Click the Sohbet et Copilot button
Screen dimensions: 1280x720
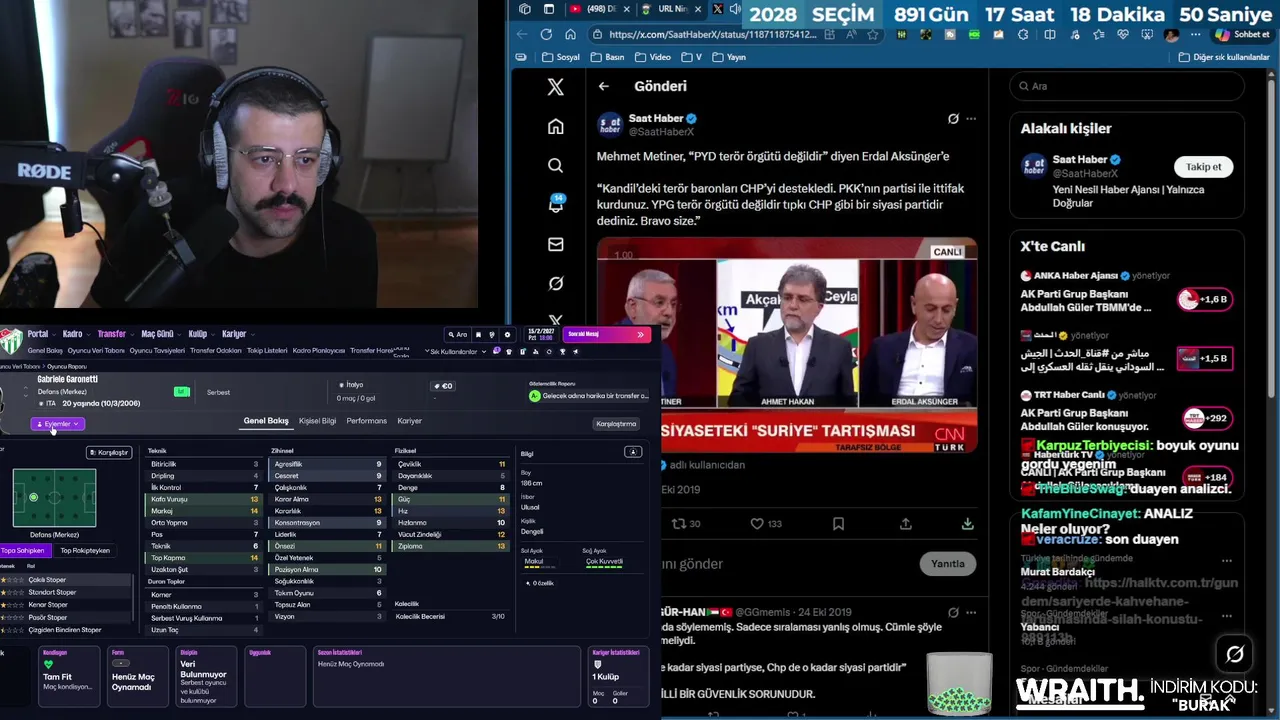click(1242, 34)
